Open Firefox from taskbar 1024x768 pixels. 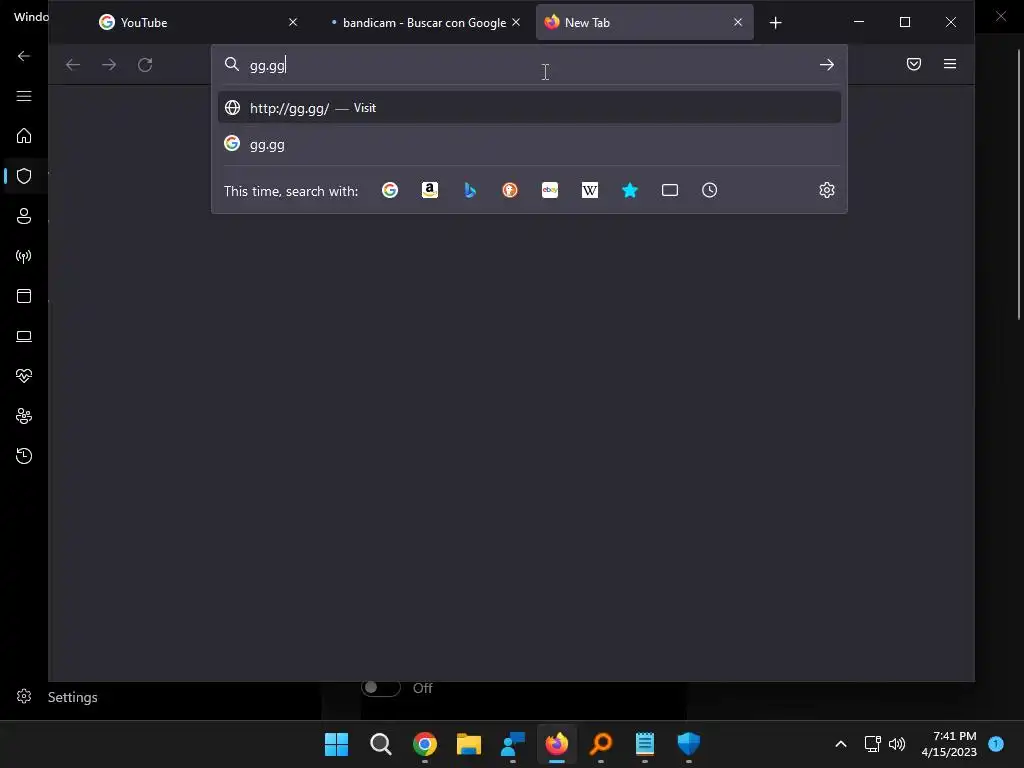556,744
